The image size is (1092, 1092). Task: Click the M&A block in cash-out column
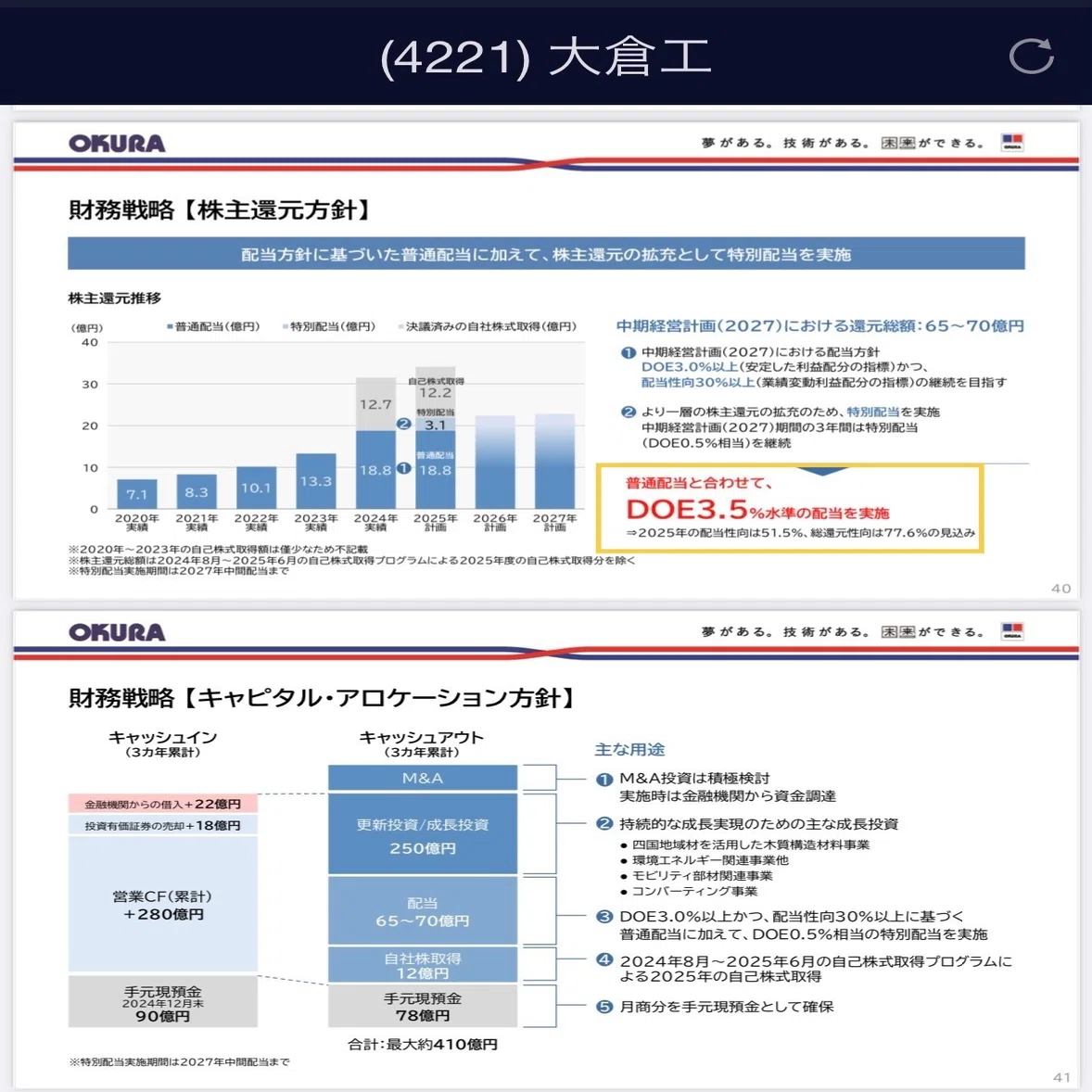click(423, 778)
